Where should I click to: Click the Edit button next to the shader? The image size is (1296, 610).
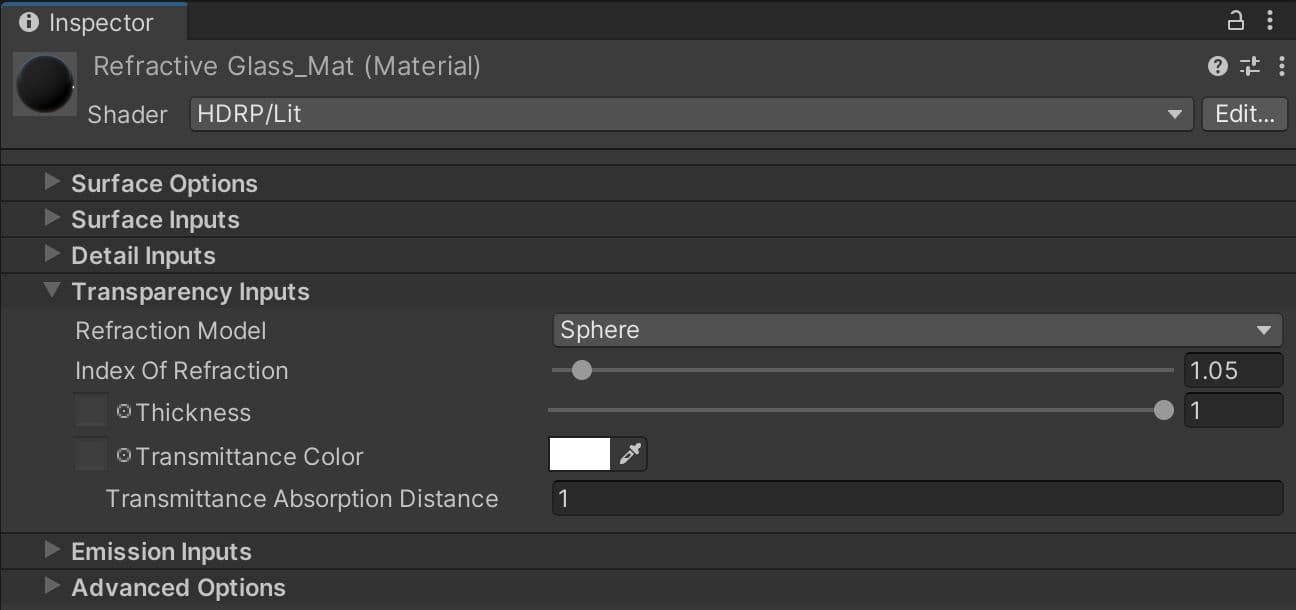click(1243, 113)
